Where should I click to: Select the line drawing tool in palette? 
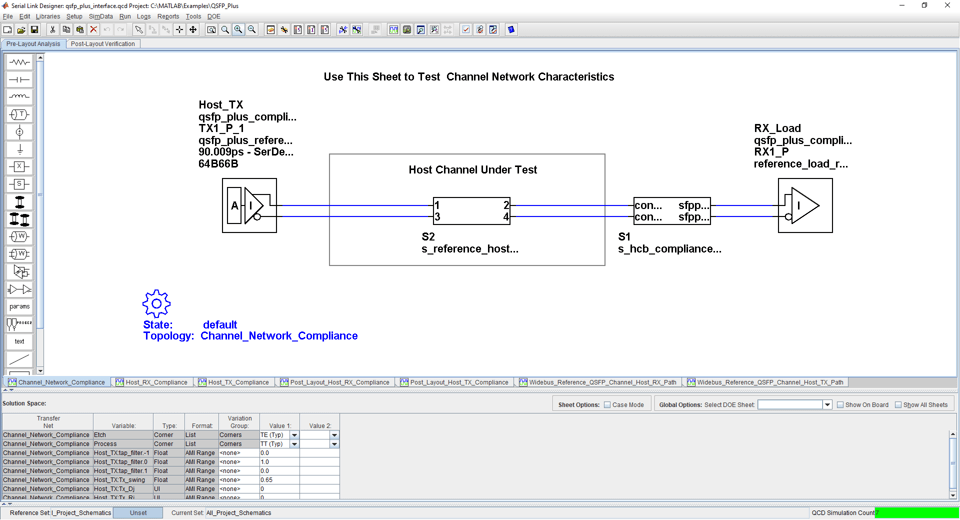20,359
